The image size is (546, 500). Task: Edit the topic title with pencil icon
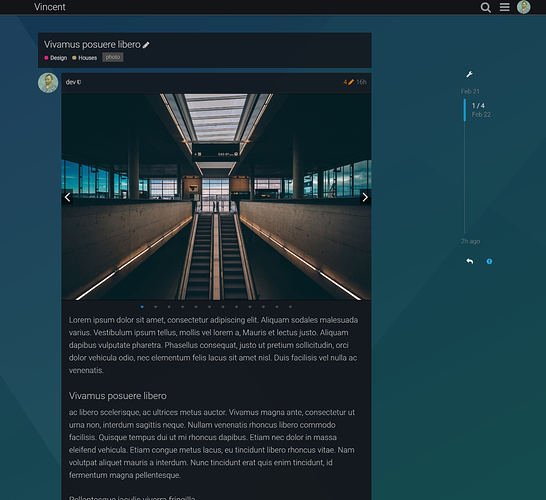pos(146,45)
